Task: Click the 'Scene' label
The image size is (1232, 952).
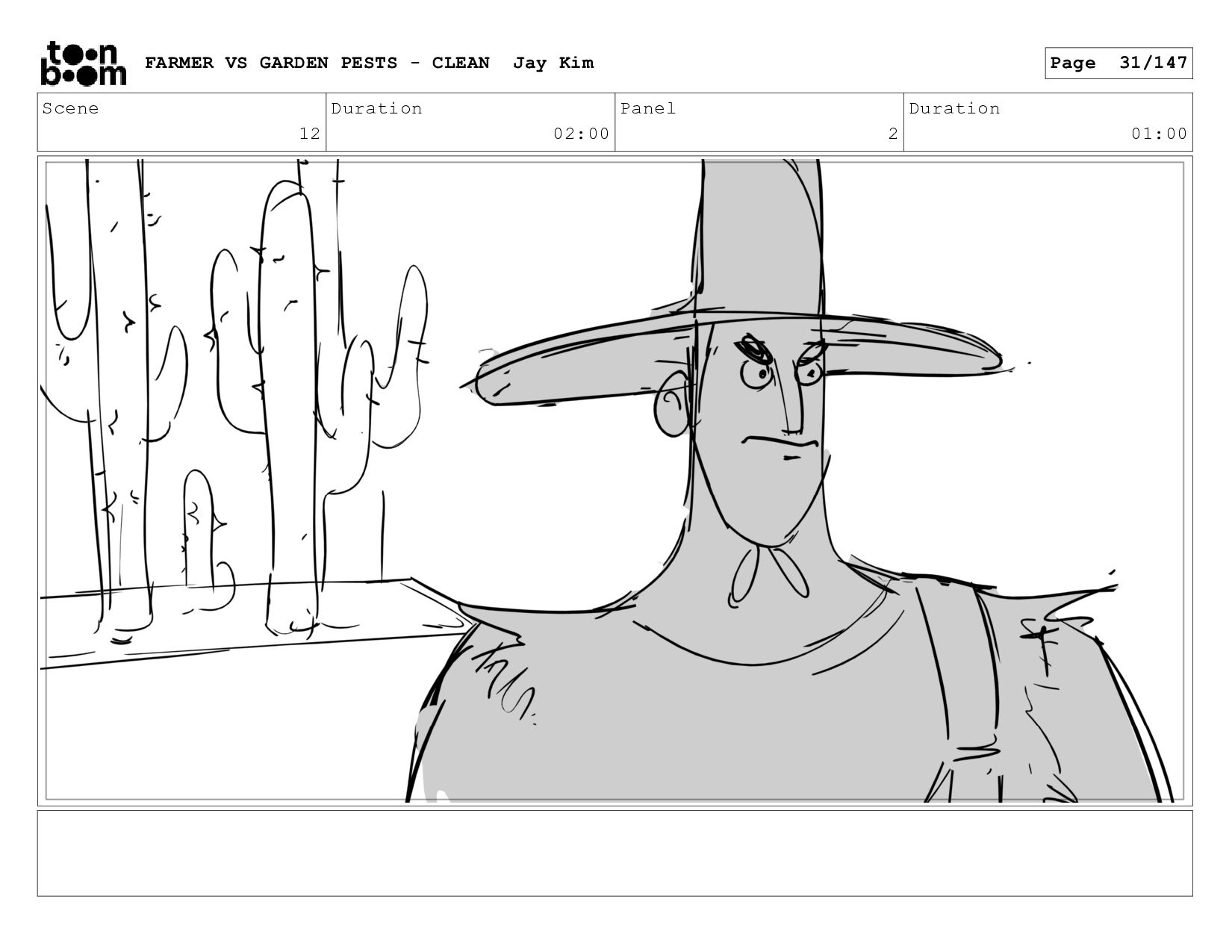Action: [70, 108]
